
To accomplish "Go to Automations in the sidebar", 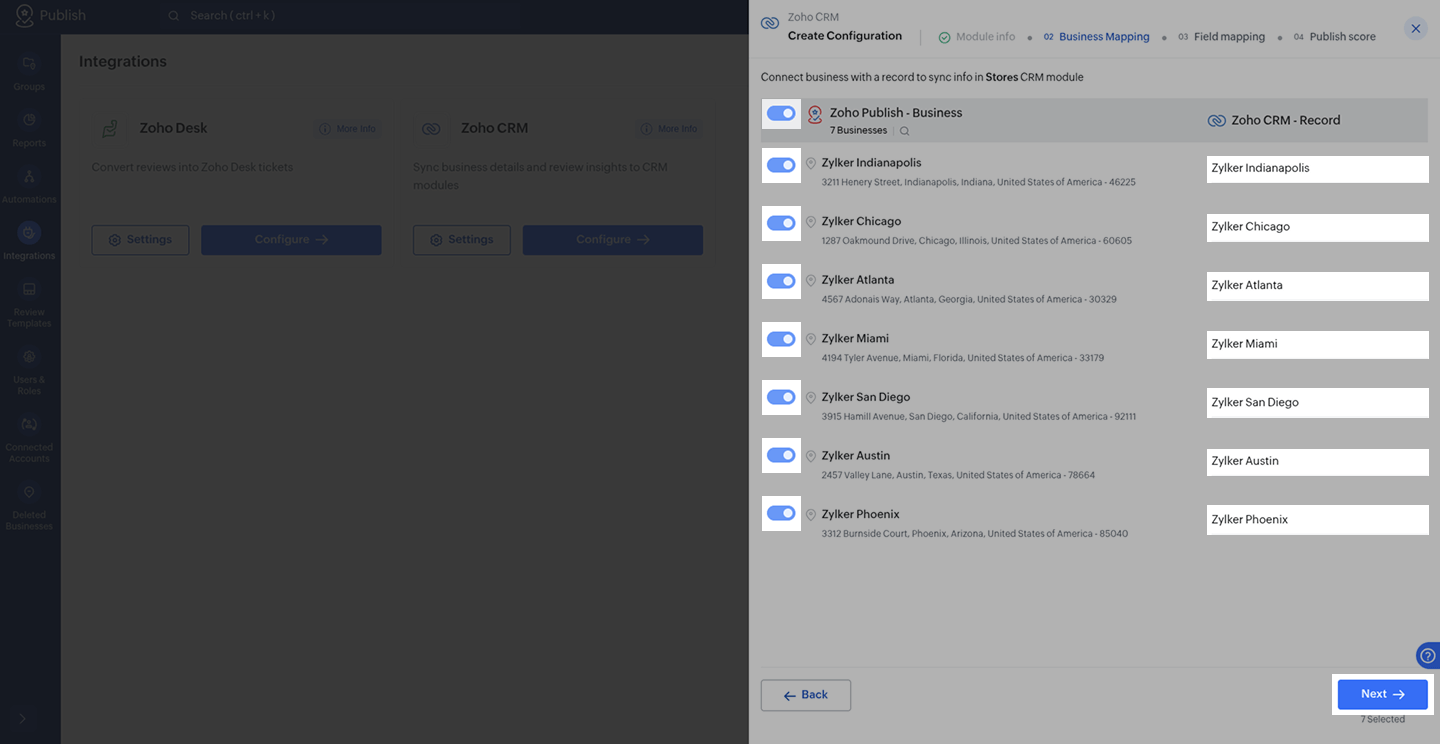I will click(29, 186).
